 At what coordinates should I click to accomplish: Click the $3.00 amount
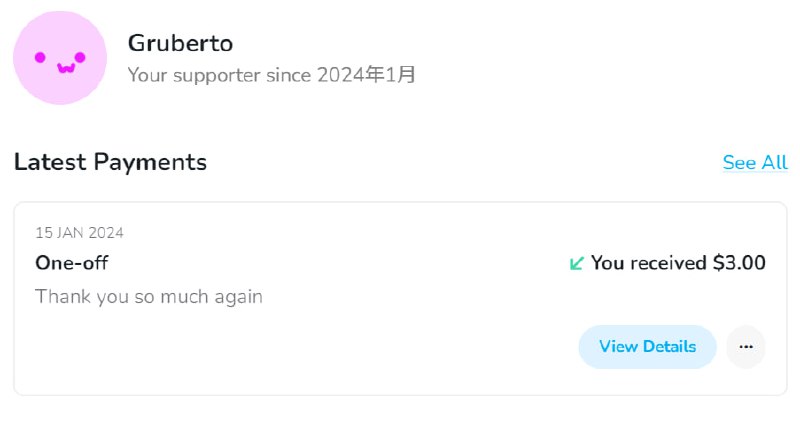739,263
